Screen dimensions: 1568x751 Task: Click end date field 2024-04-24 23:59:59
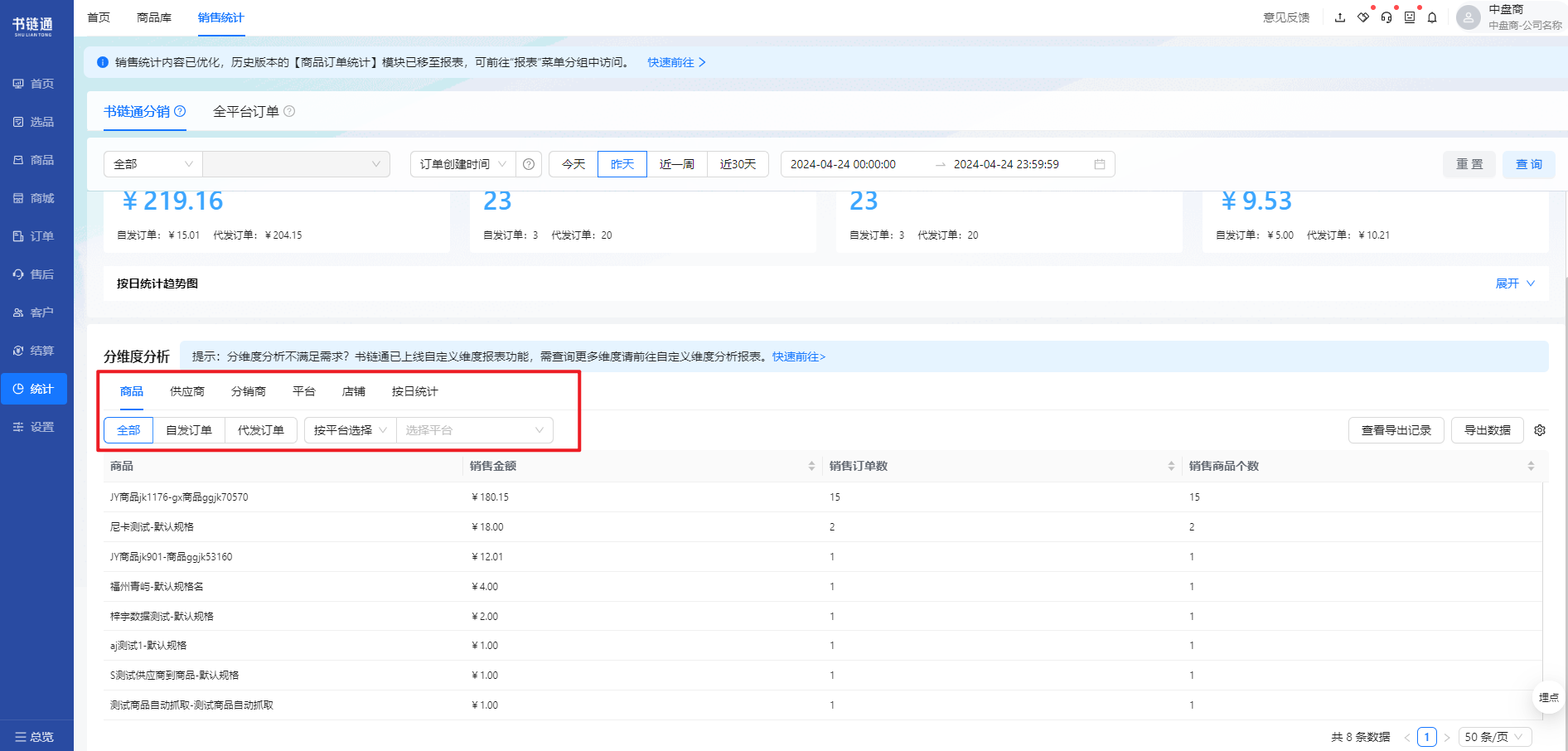point(1006,164)
